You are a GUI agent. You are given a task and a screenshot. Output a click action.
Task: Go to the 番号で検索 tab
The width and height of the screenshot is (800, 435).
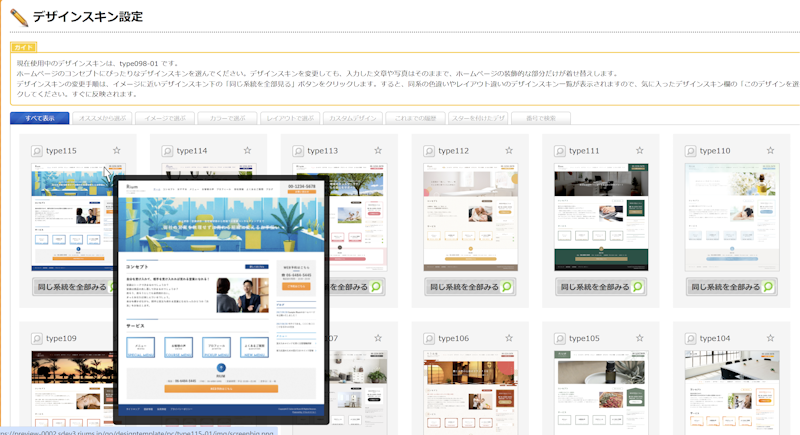click(x=541, y=118)
